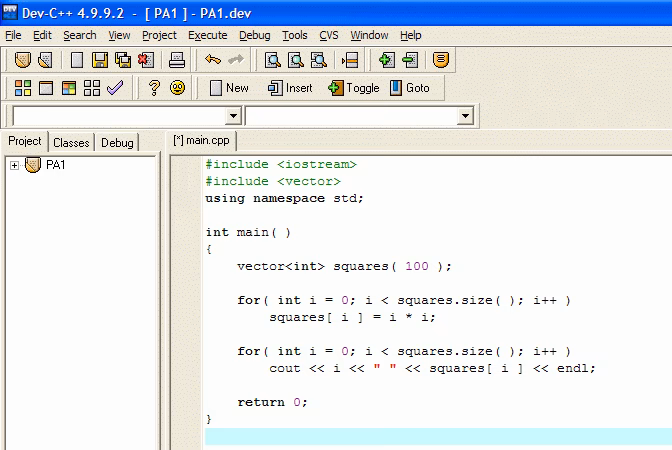672x450 pixels.
Task: Add file to project plus icon
Action: tap(387, 60)
